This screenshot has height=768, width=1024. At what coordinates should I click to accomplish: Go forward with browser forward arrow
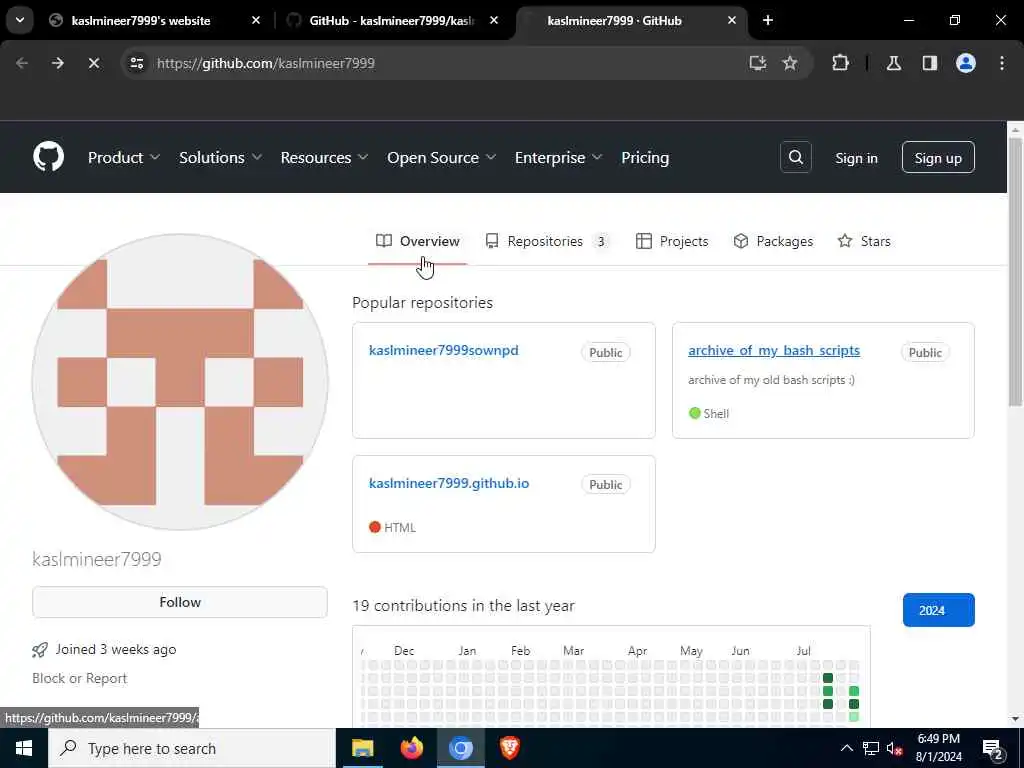[x=58, y=63]
